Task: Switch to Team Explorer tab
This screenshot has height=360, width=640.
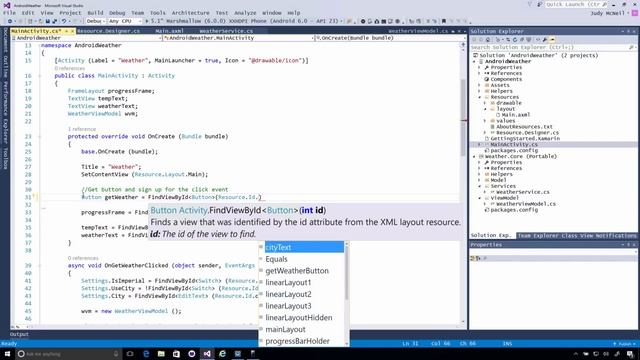Action: pos(538,236)
